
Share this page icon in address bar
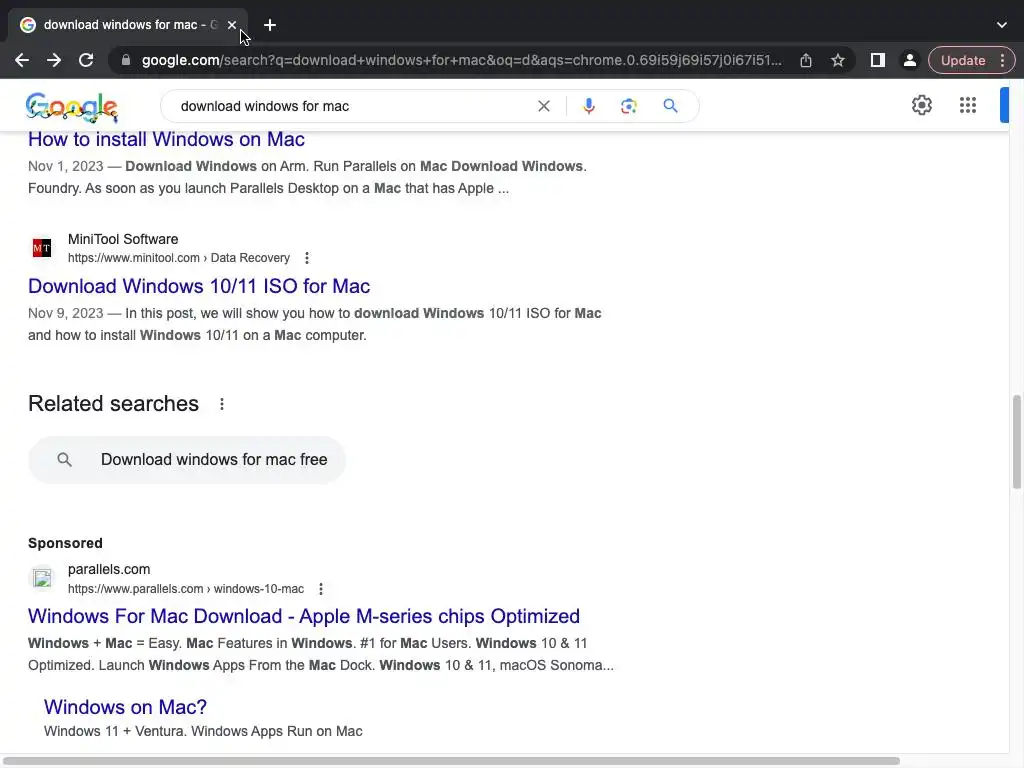(x=806, y=60)
